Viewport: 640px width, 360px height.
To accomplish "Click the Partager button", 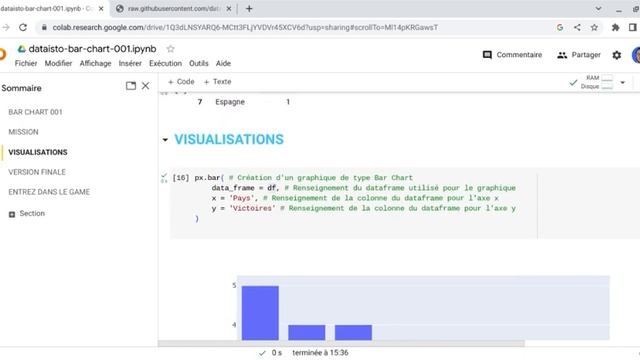I will tap(579, 55).
